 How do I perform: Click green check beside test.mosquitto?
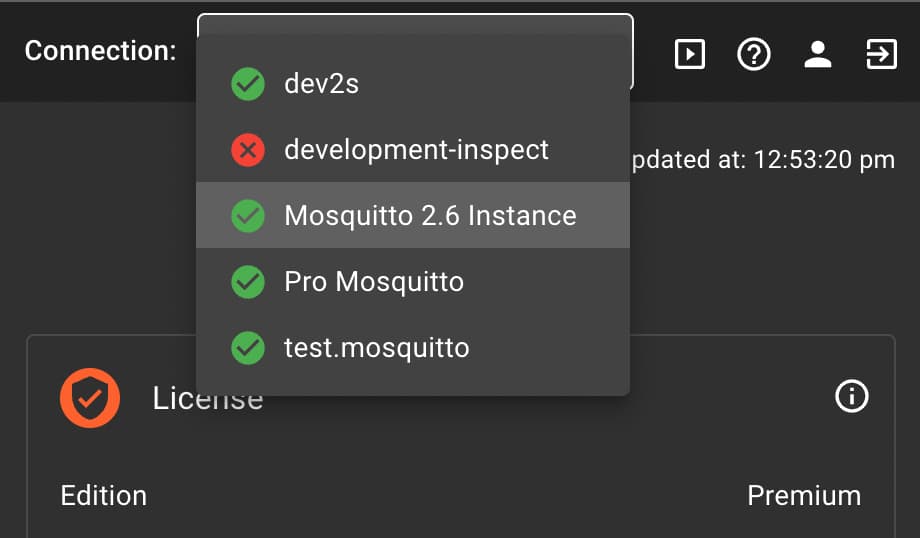point(248,348)
